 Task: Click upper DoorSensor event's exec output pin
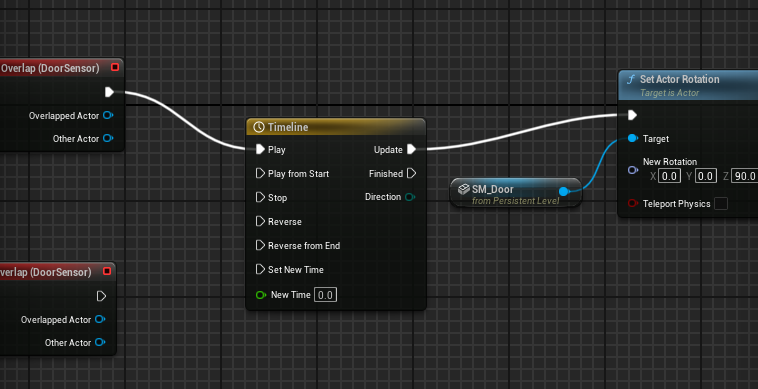[109, 92]
